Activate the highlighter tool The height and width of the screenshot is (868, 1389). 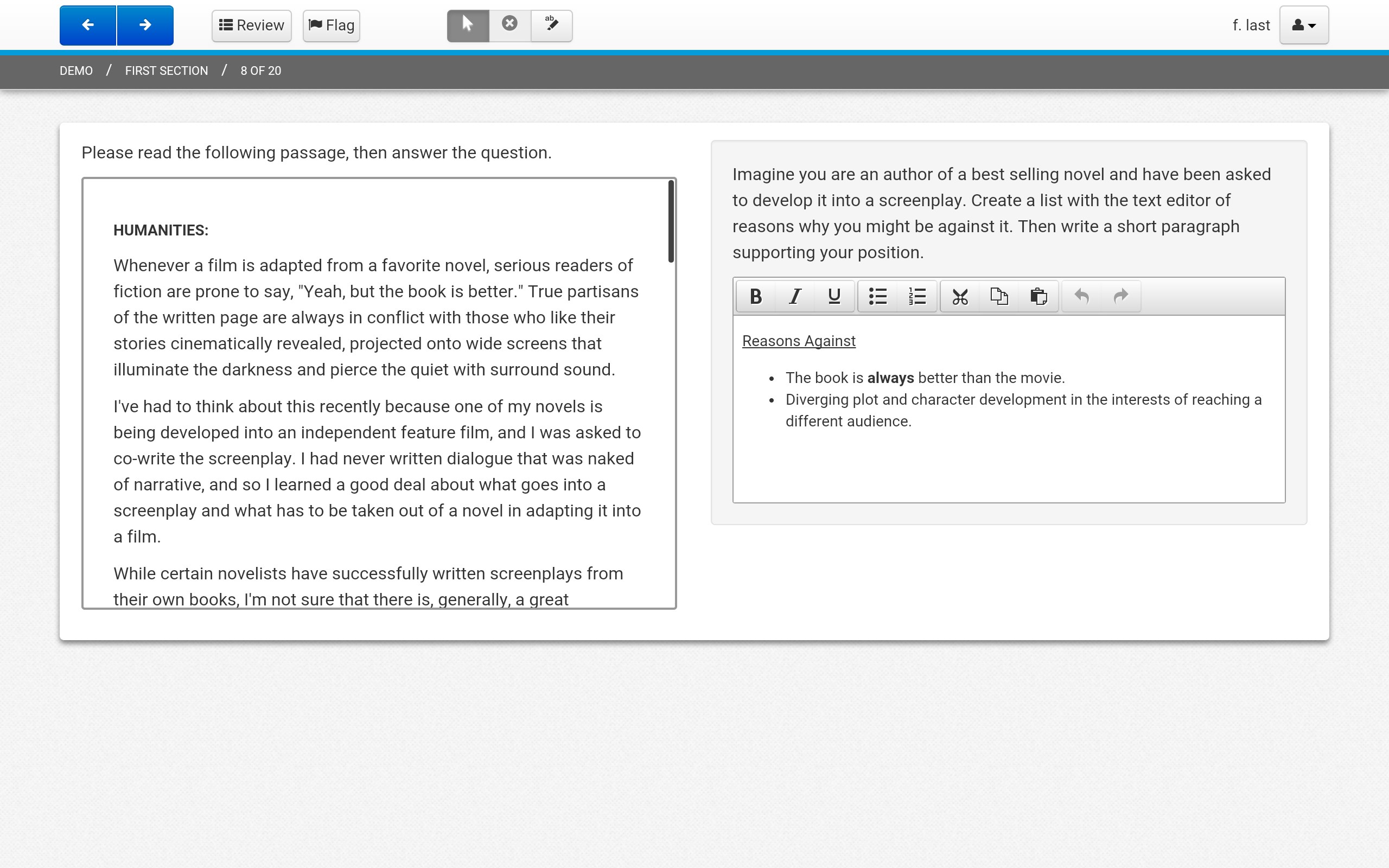552,25
